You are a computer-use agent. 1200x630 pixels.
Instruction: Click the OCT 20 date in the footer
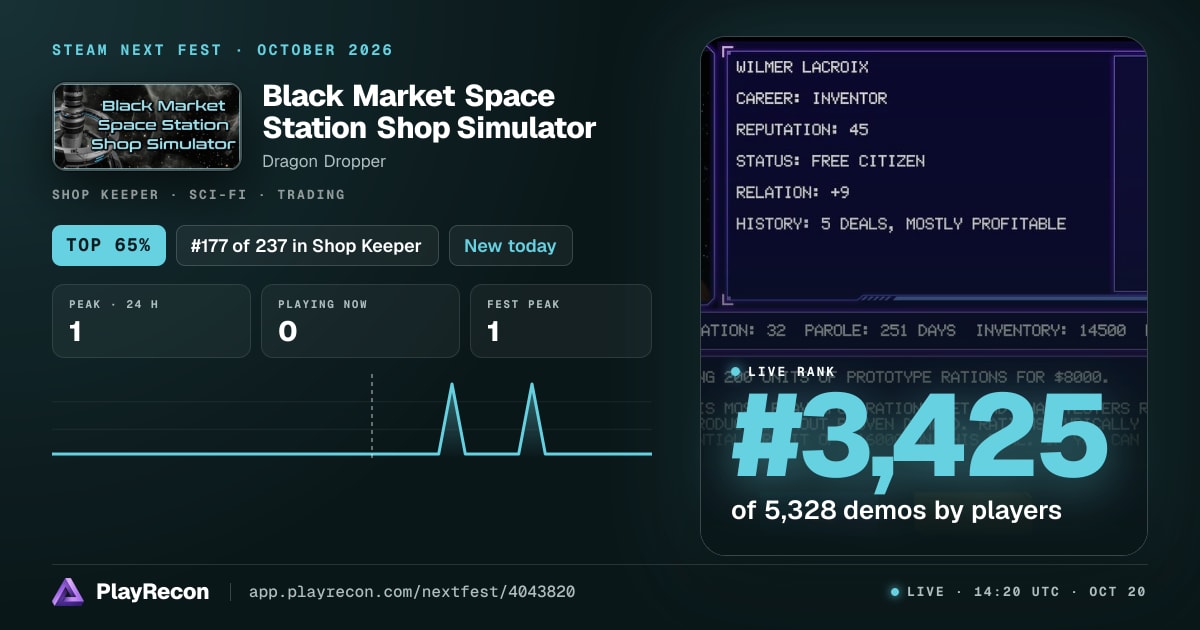(1118, 592)
